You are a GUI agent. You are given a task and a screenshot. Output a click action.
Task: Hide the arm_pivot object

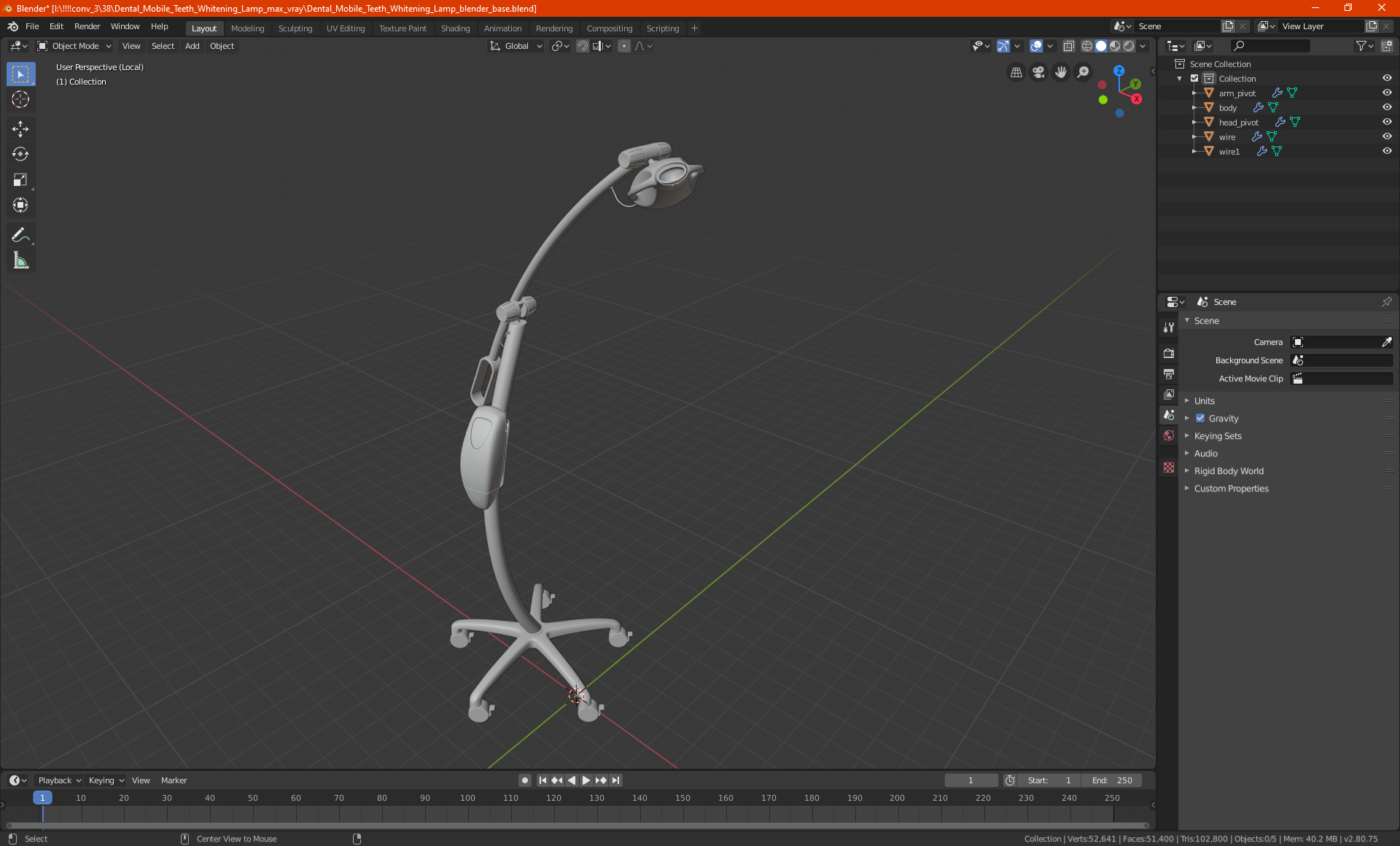pos(1387,93)
